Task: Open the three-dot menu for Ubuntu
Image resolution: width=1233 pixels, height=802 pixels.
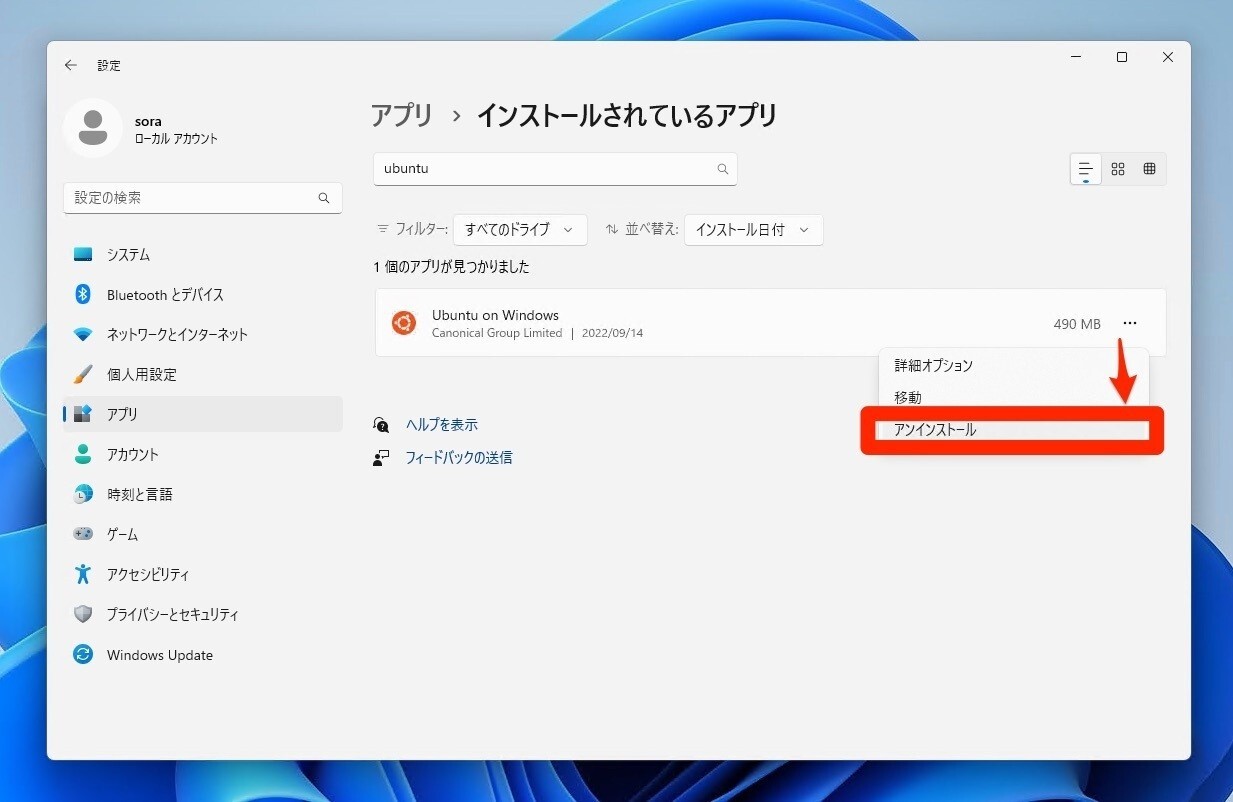Action: coord(1129,323)
